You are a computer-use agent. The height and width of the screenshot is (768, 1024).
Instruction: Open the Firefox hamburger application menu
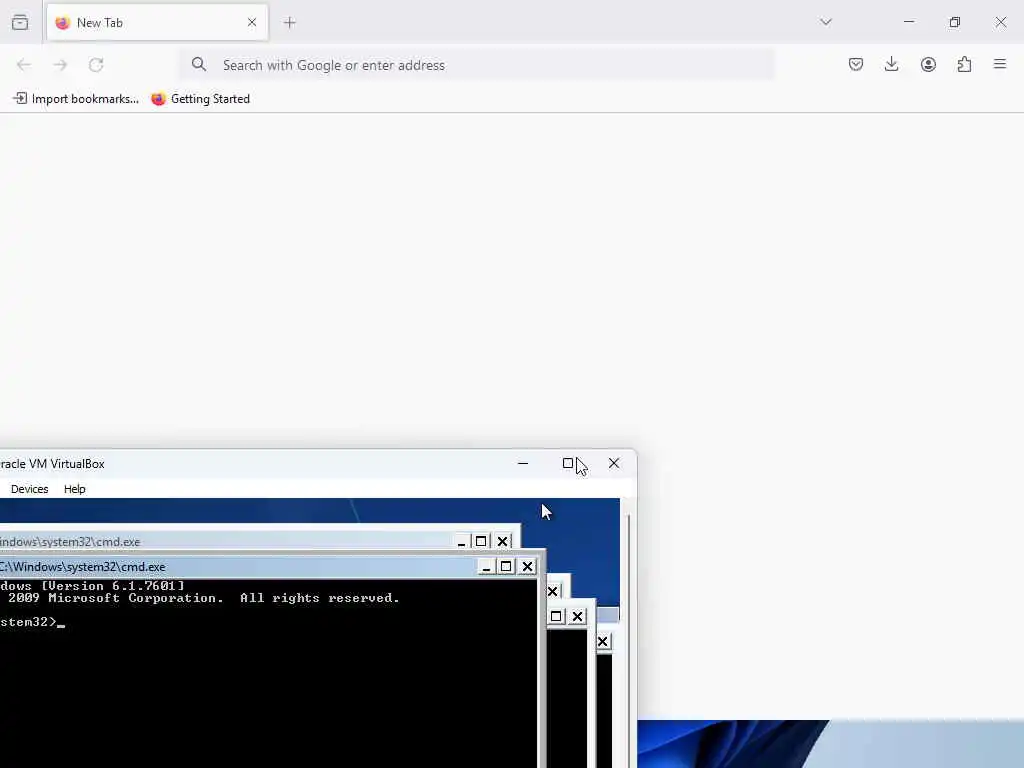pyautogui.click(x=1000, y=64)
